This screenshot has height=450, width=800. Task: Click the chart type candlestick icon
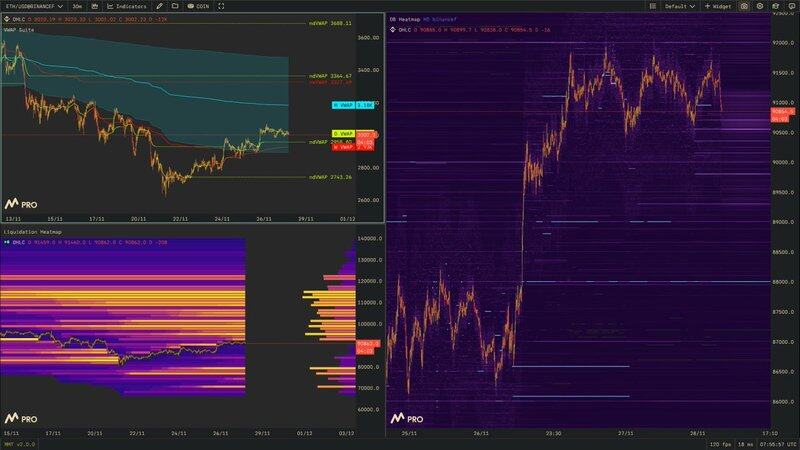[x=95, y=6]
